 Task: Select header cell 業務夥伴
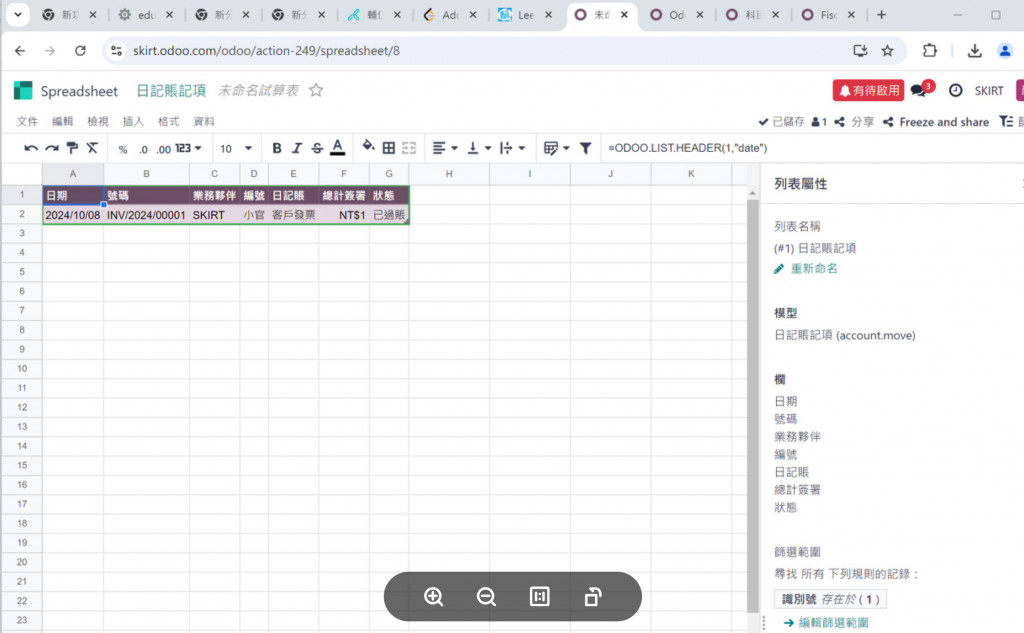click(214, 195)
